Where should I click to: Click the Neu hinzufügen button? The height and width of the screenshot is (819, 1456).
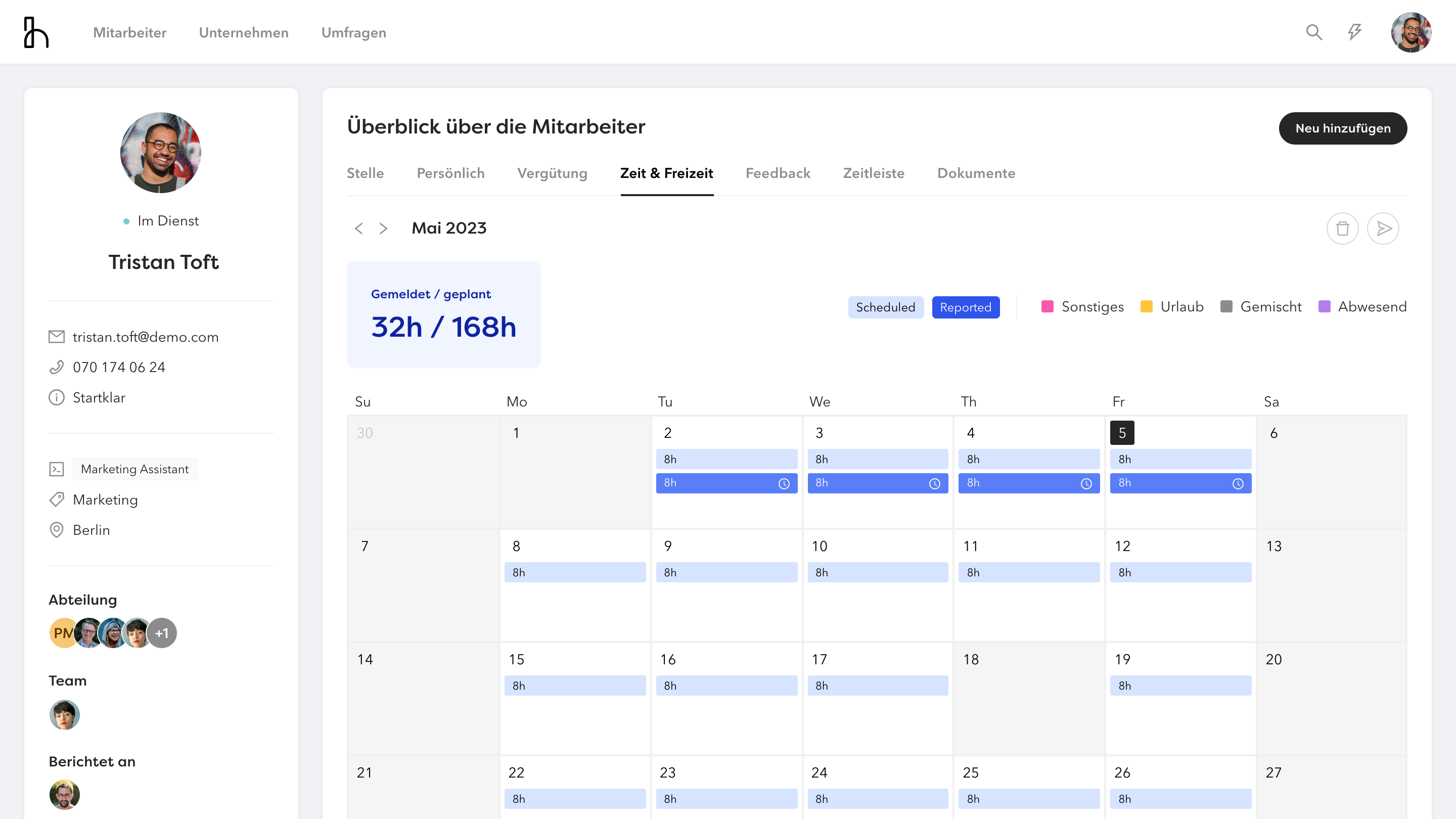click(x=1343, y=128)
